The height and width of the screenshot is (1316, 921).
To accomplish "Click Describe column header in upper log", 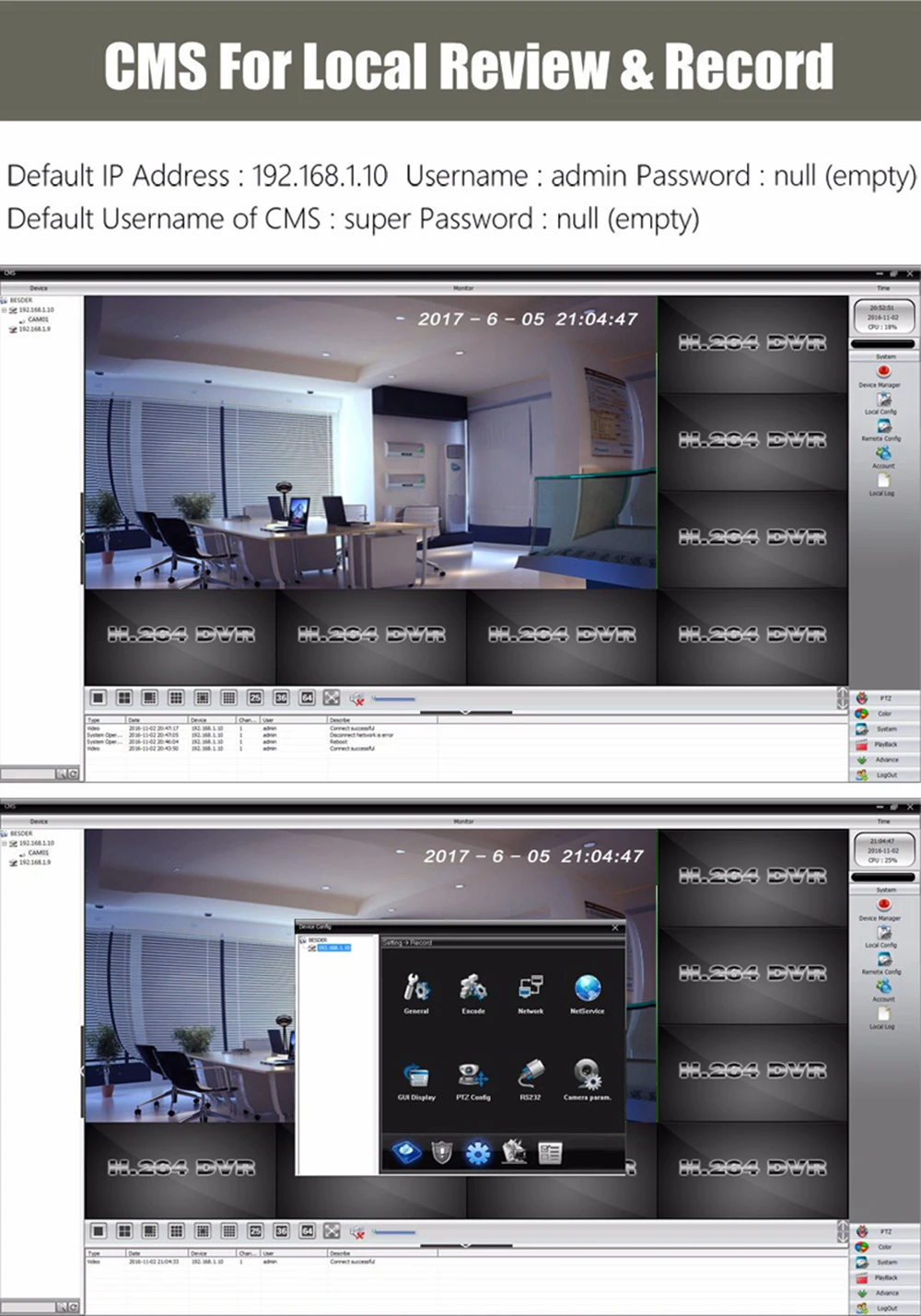I will point(382,720).
